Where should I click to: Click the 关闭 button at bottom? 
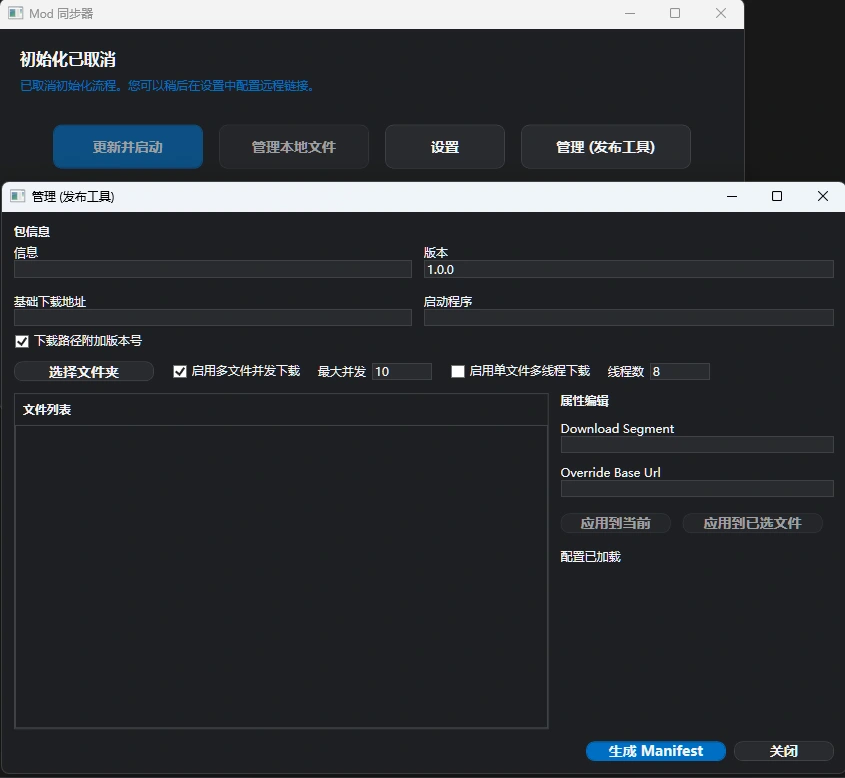[x=783, y=751]
